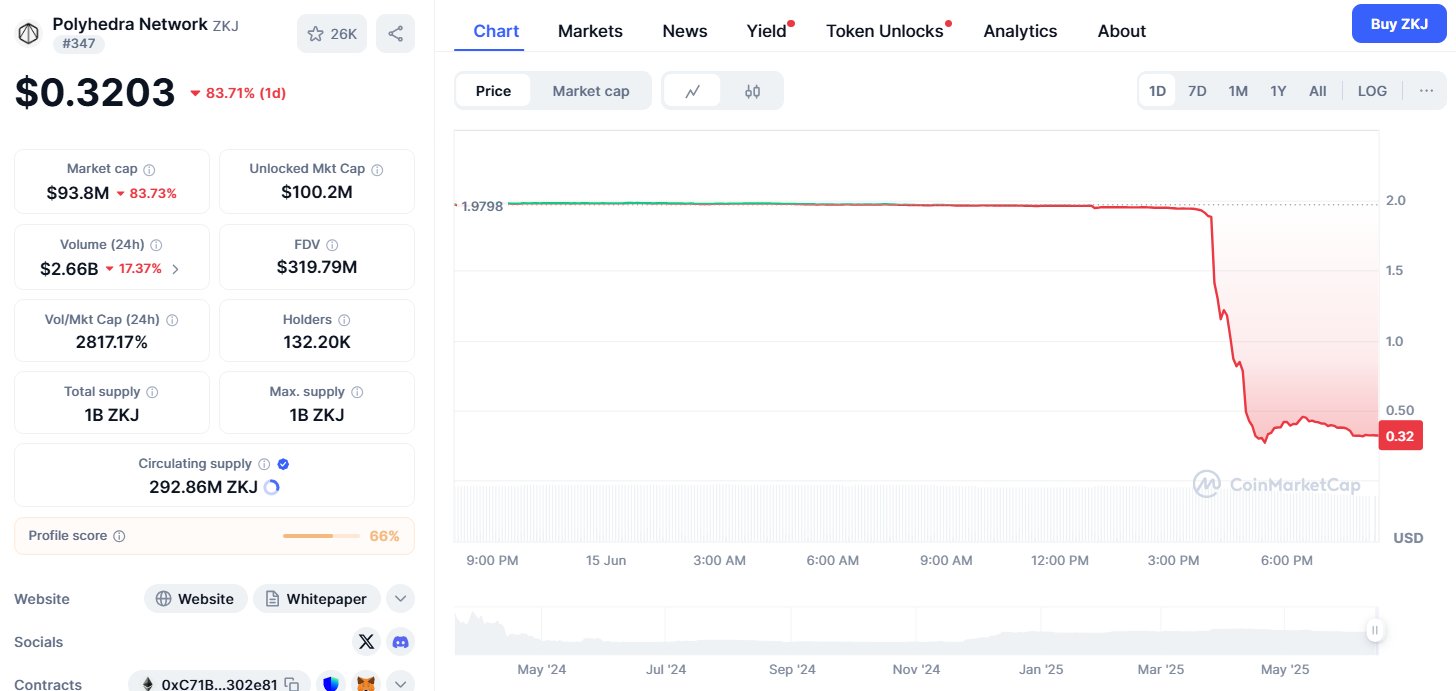Open the chart more options menu
The image size is (1456, 691).
pyautogui.click(x=1426, y=91)
